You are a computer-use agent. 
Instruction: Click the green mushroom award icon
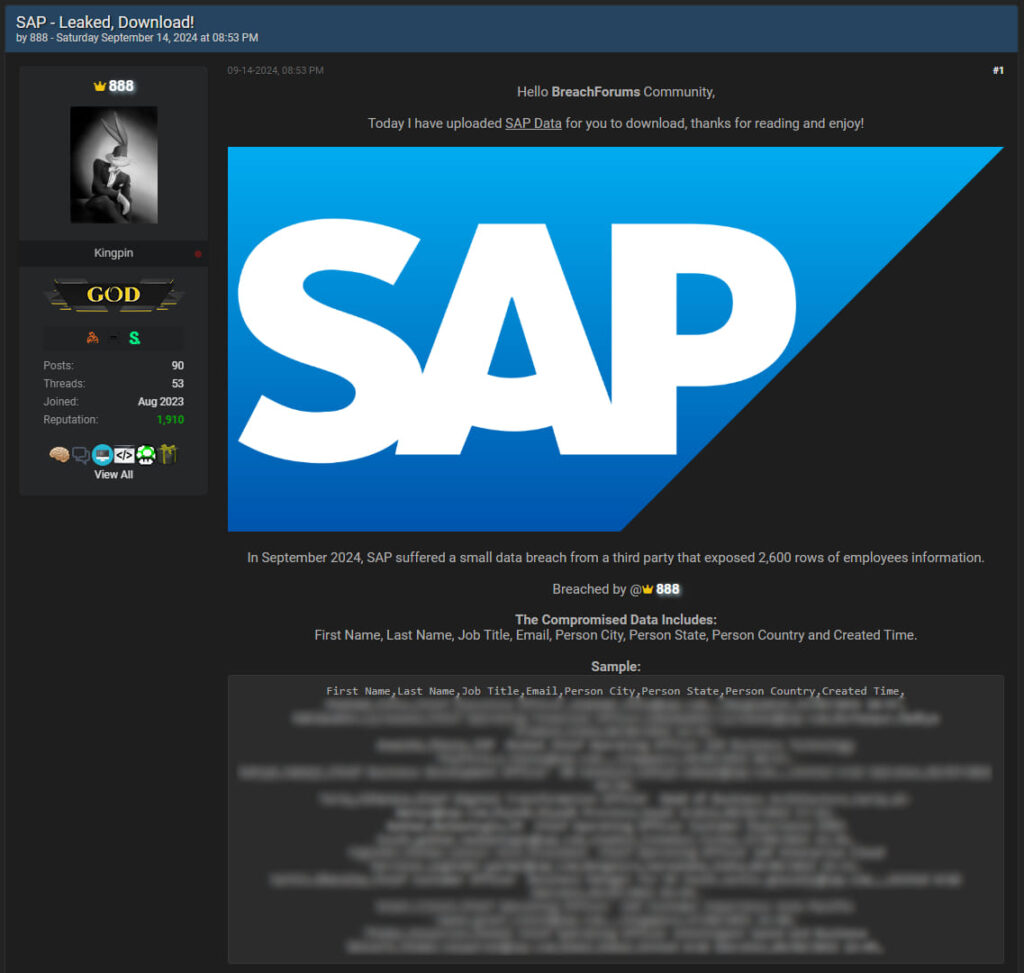point(146,454)
